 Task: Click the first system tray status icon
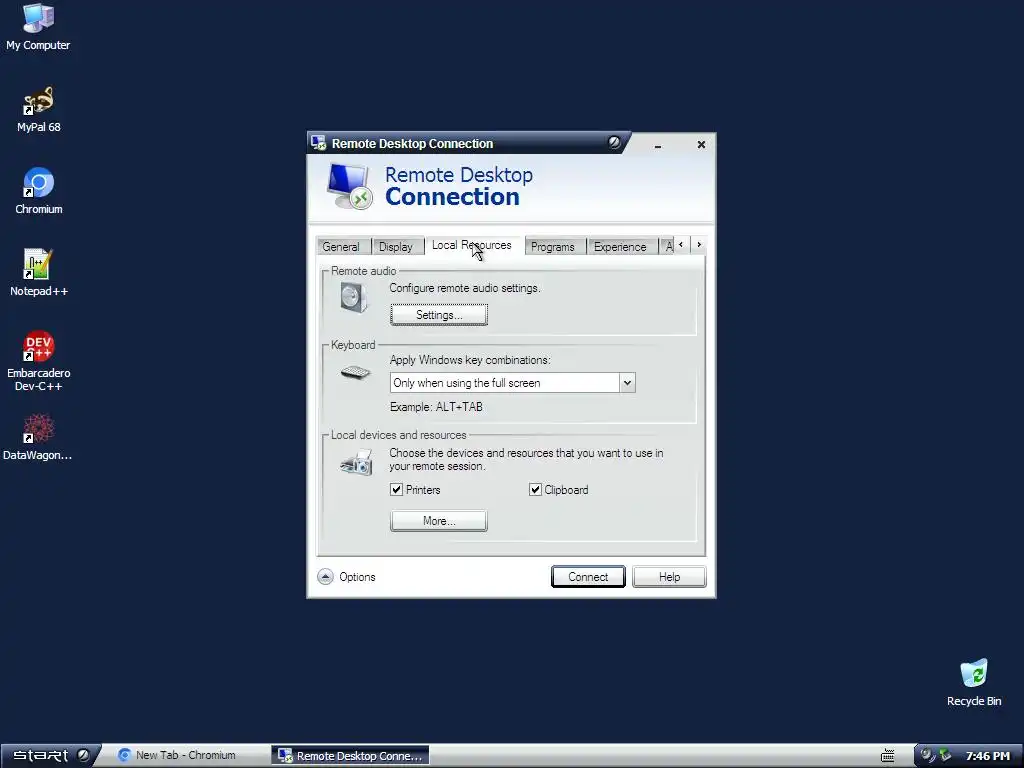(927, 756)
